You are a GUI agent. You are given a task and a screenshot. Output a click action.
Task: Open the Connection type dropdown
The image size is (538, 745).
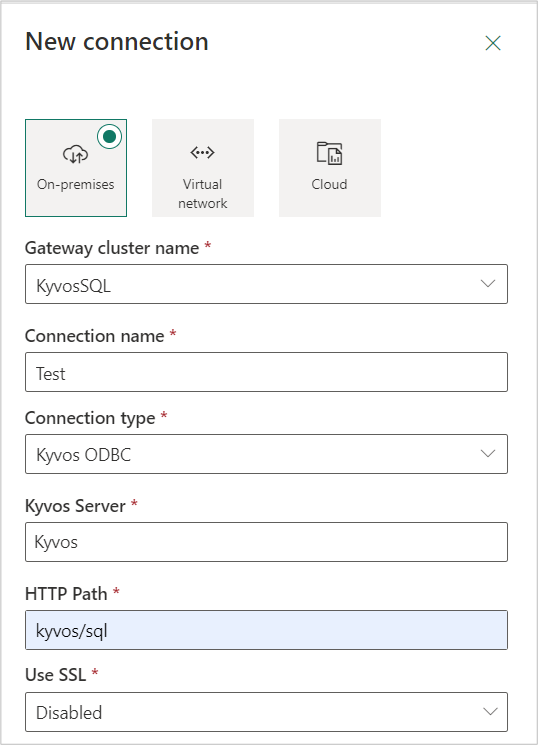[x=266, y=454]
